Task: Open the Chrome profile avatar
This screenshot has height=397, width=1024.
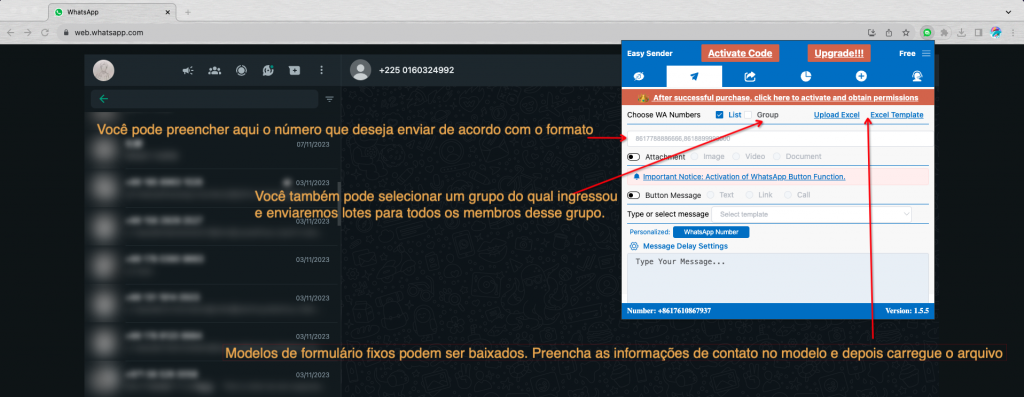Action: (996, 32)
